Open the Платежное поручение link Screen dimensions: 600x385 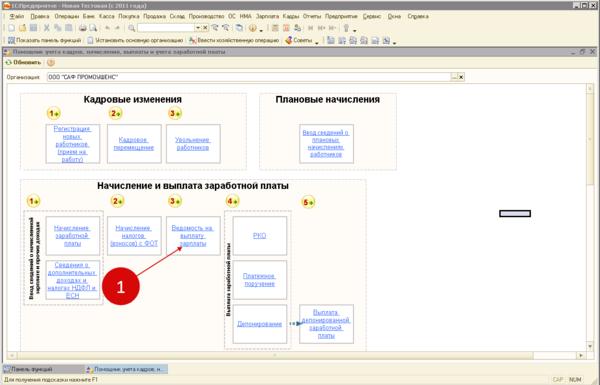[259, 280]
